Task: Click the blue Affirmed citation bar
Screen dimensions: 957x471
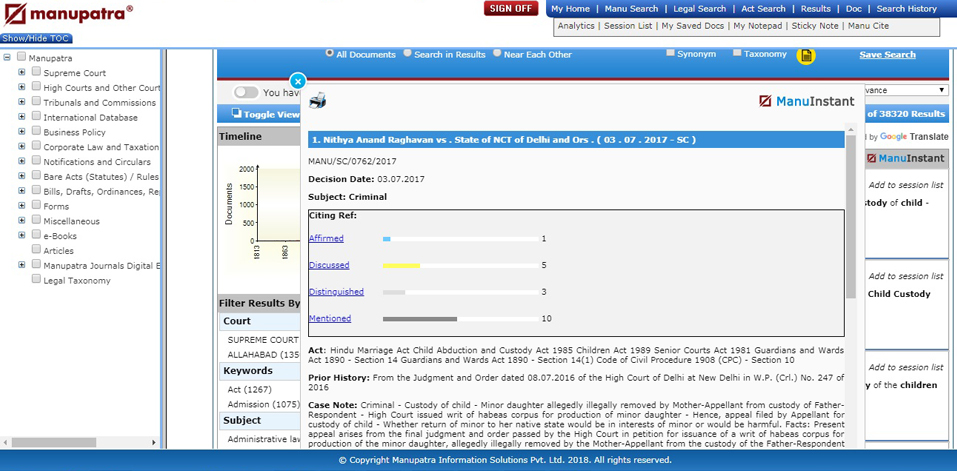Action: [386, 239]
